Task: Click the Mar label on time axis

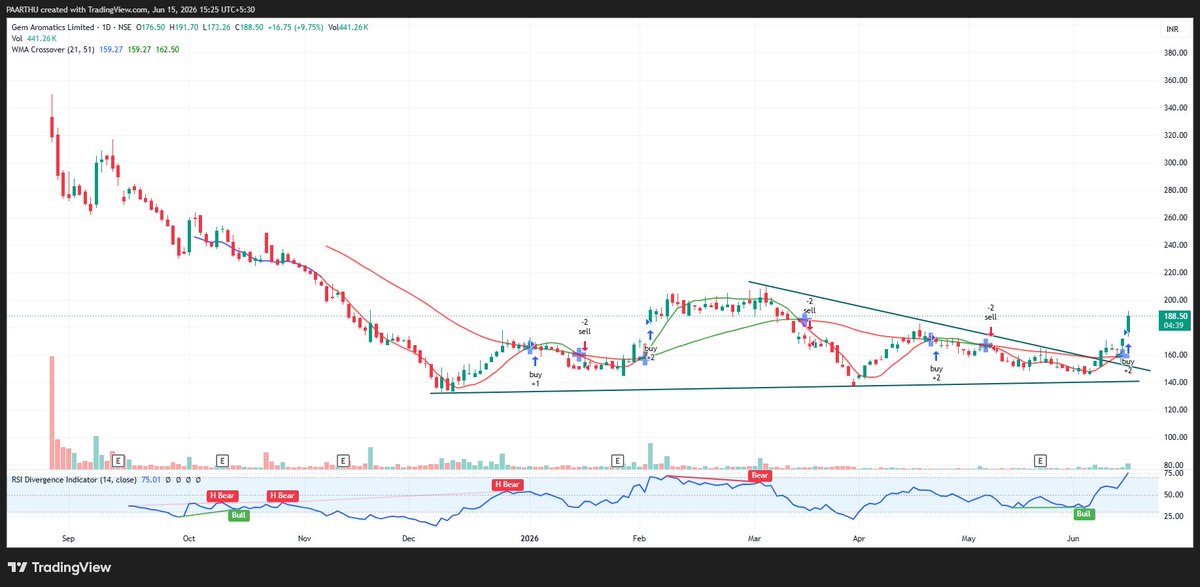Action: (755, 537)
